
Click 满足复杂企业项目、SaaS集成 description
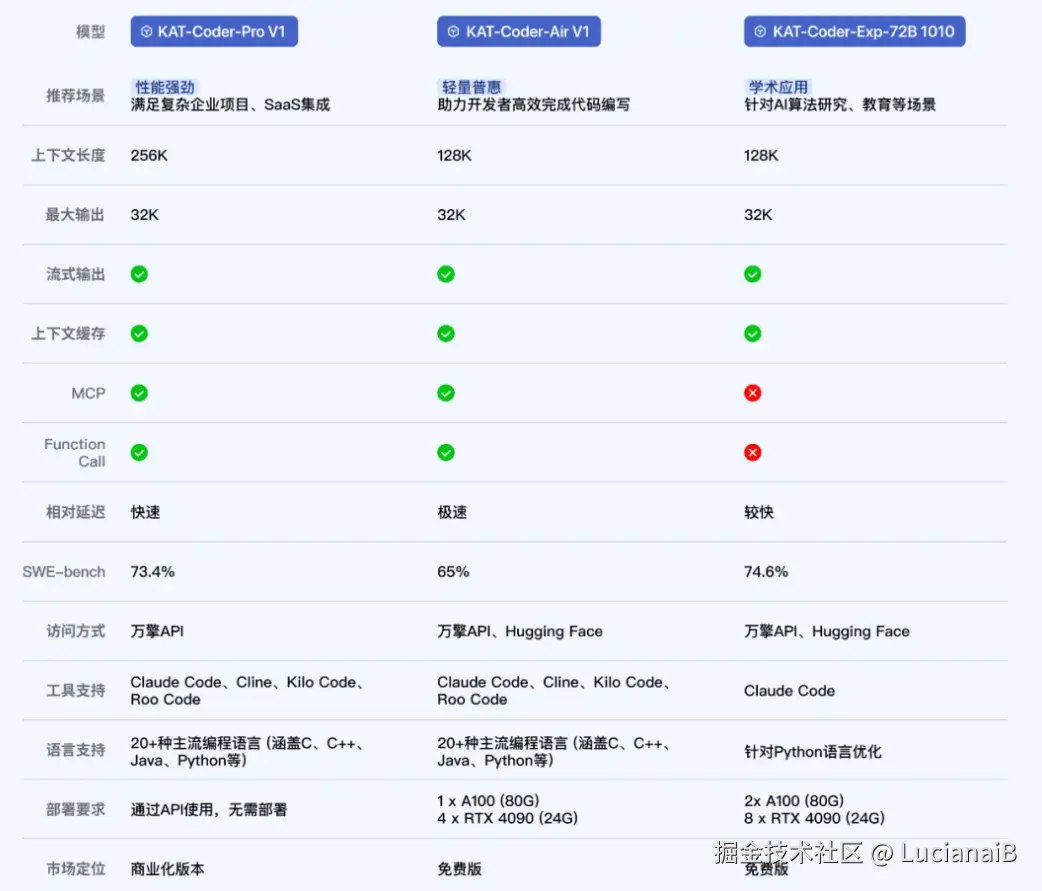230,104
